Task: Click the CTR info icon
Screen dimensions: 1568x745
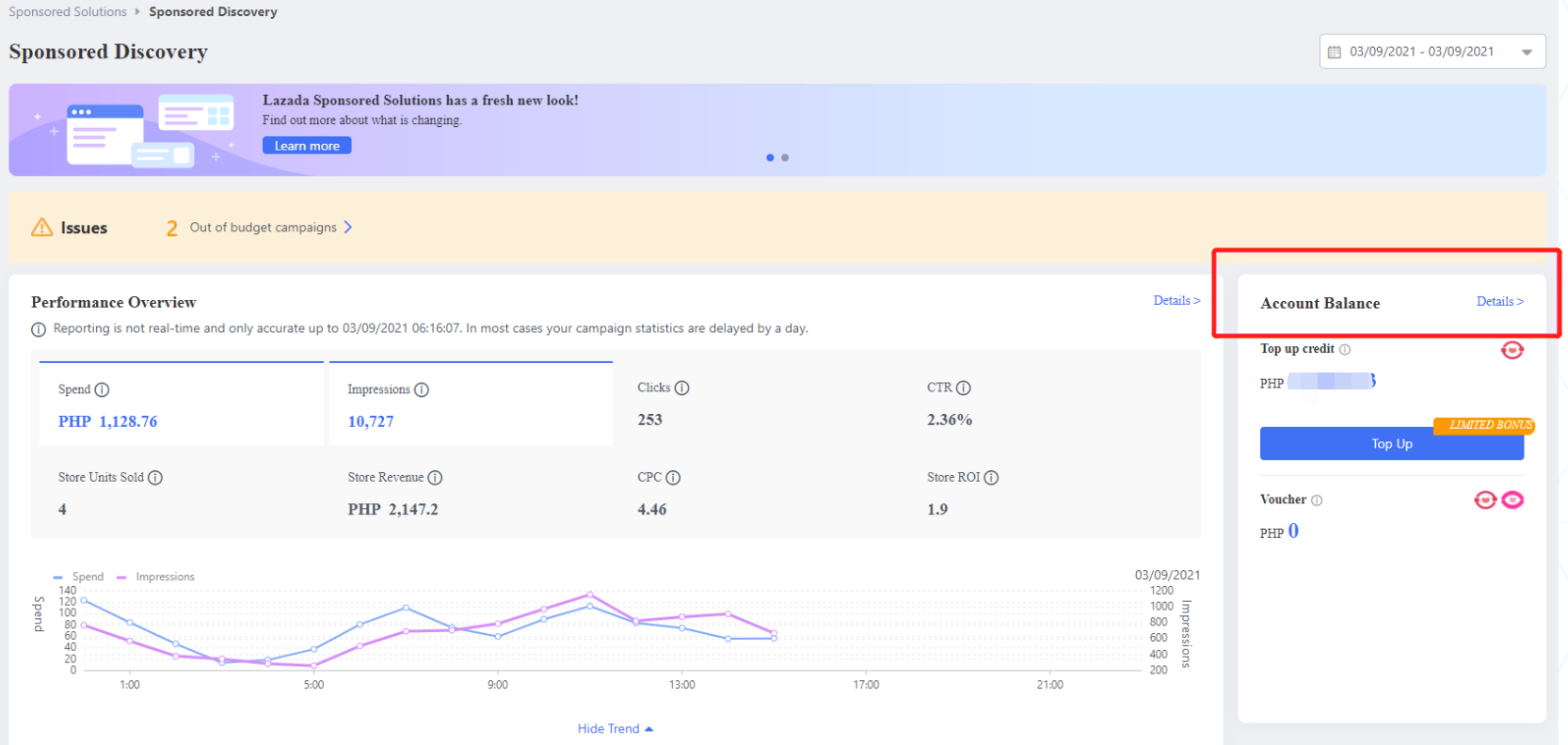Action: (x=964, y=388)
